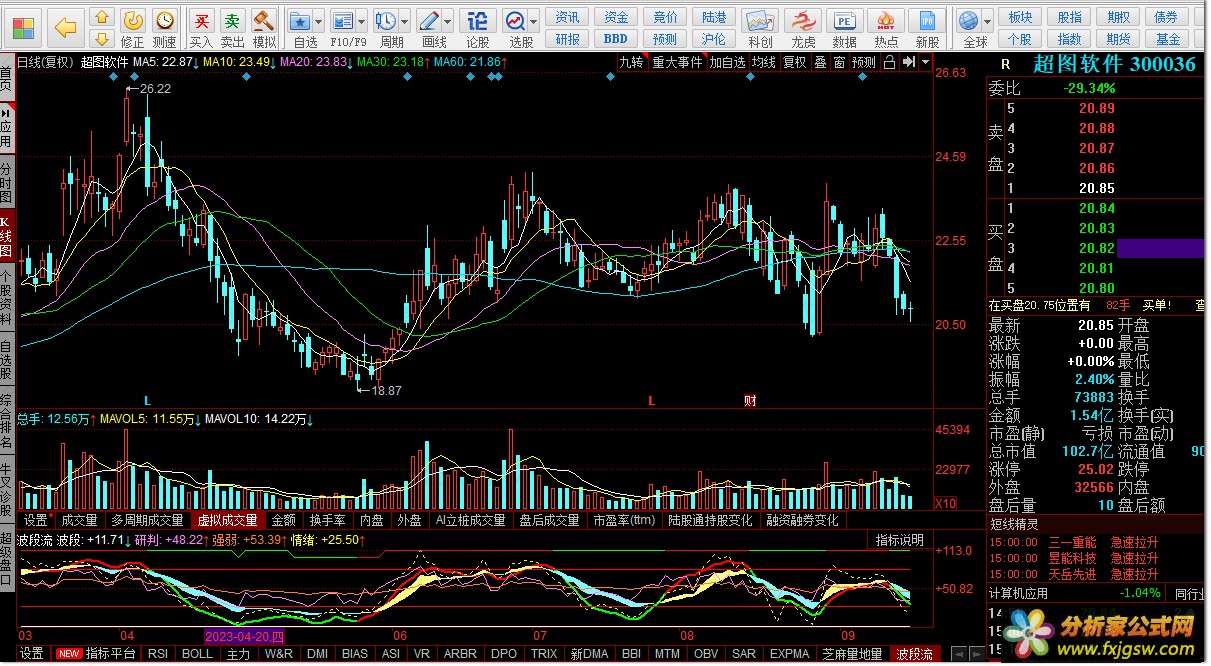Image resolution: width=1211 pixels, height=666 pixels.
Task: Click the BBD toolbar button
Action: pyautogui.click(x=616, y=39)
